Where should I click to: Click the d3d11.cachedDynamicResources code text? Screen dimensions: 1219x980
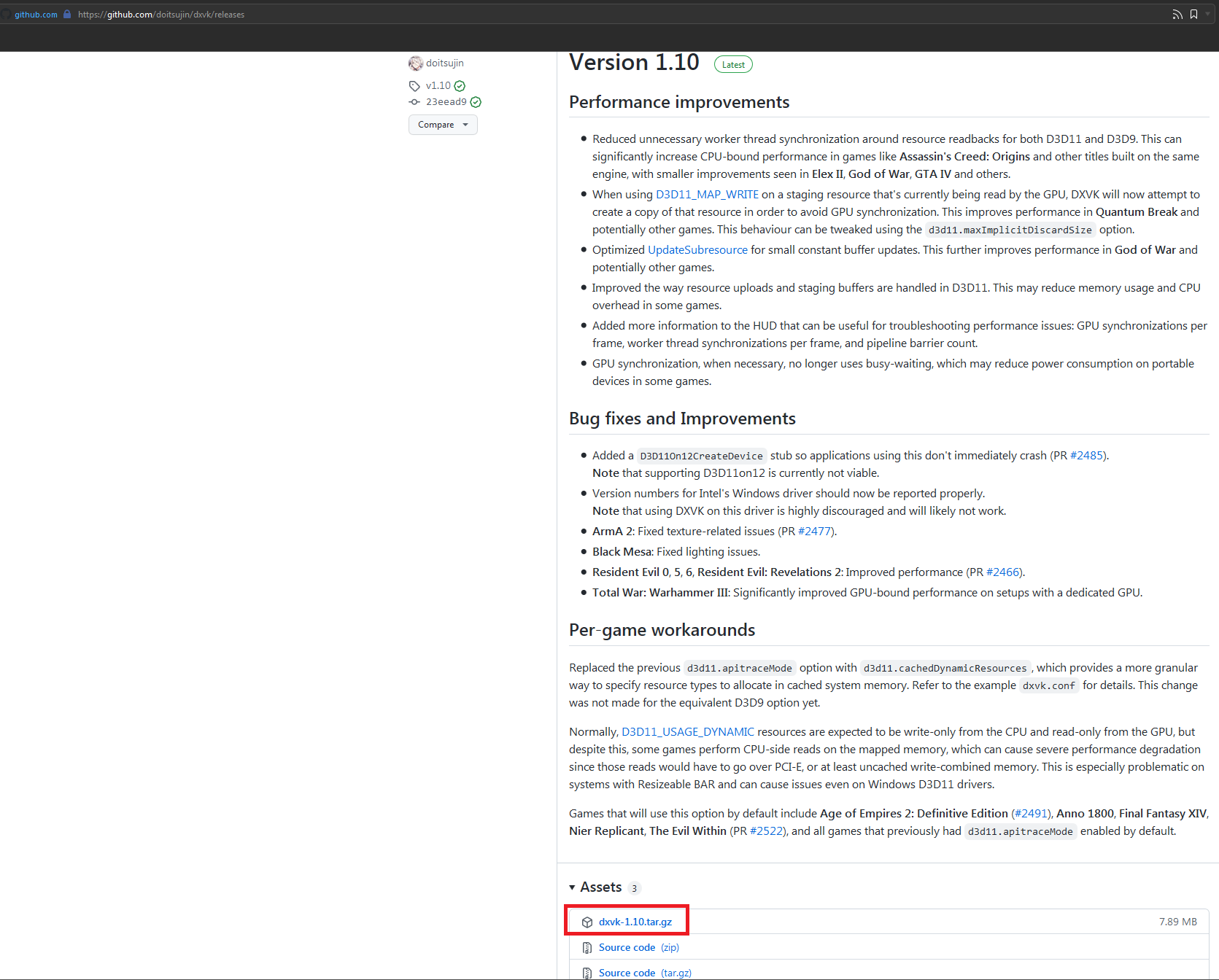pos(945,669)
